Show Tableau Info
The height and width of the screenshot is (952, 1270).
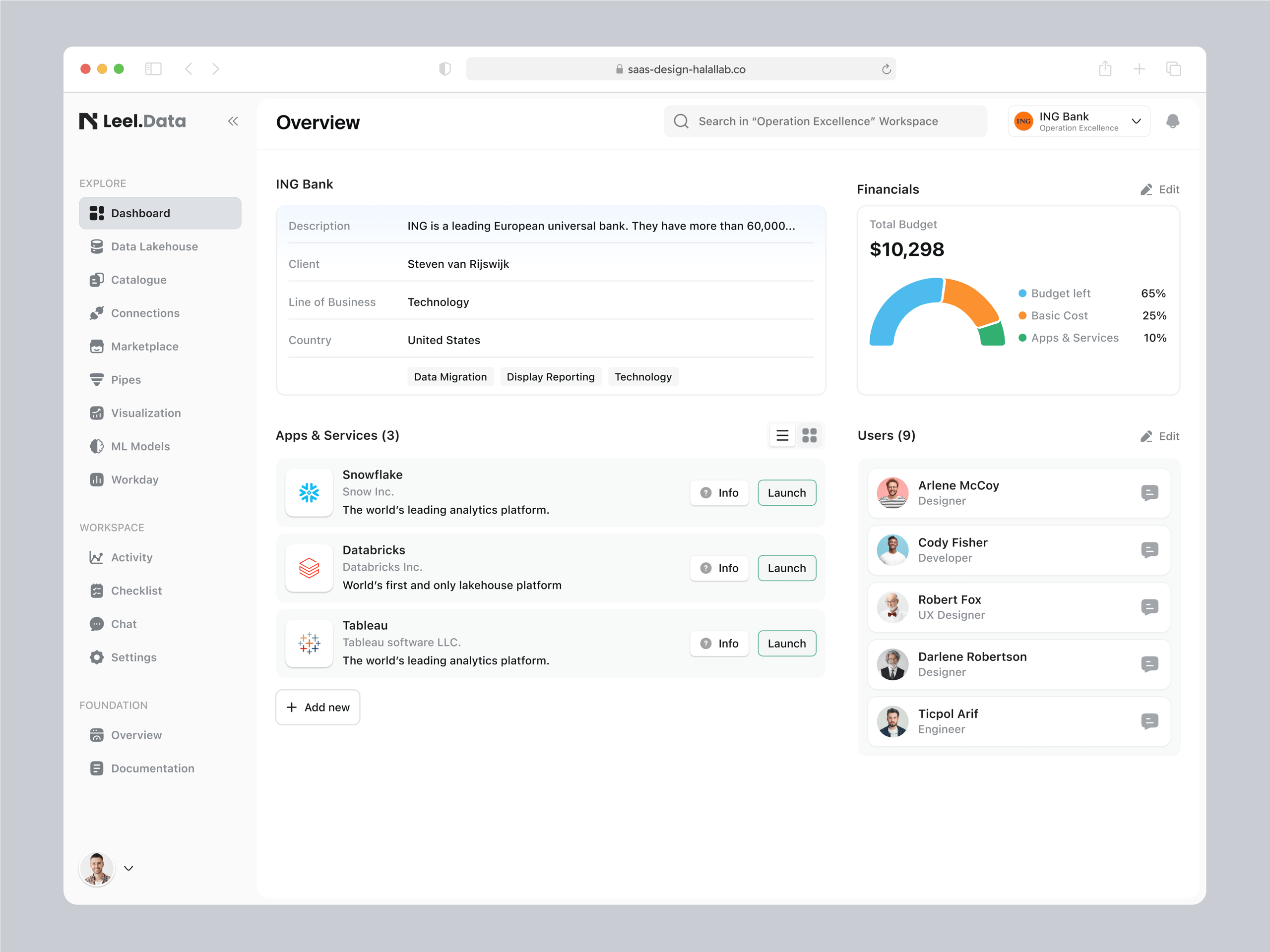(x=719, y=643)
